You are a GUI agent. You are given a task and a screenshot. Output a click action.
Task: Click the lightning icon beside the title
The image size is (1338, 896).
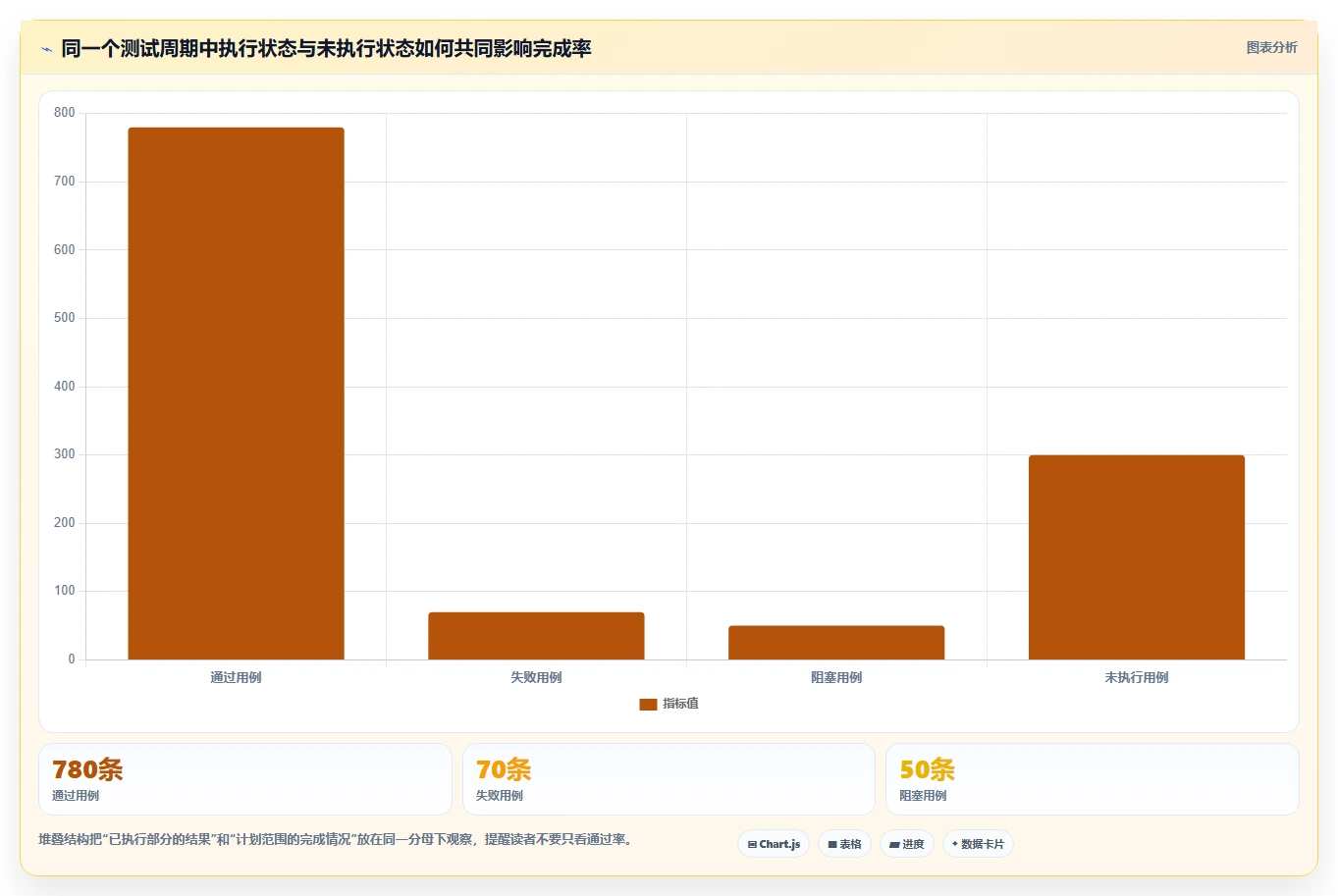point(46,49)
